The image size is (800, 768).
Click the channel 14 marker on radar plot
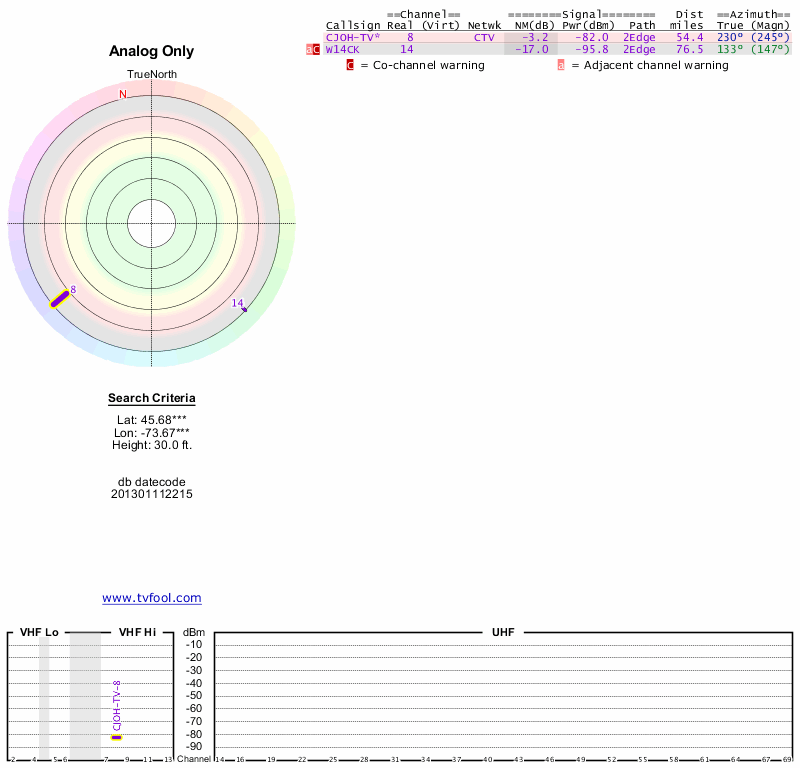(244, 309)
